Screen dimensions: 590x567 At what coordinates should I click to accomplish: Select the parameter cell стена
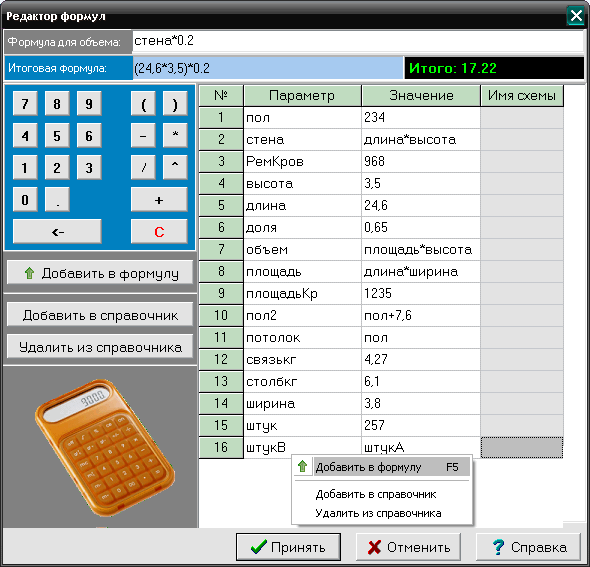(x=303, y=140)
